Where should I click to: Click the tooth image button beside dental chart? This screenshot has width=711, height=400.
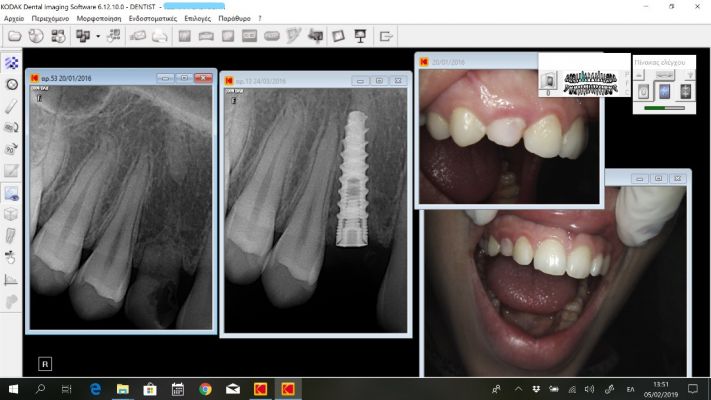(549, 81)
